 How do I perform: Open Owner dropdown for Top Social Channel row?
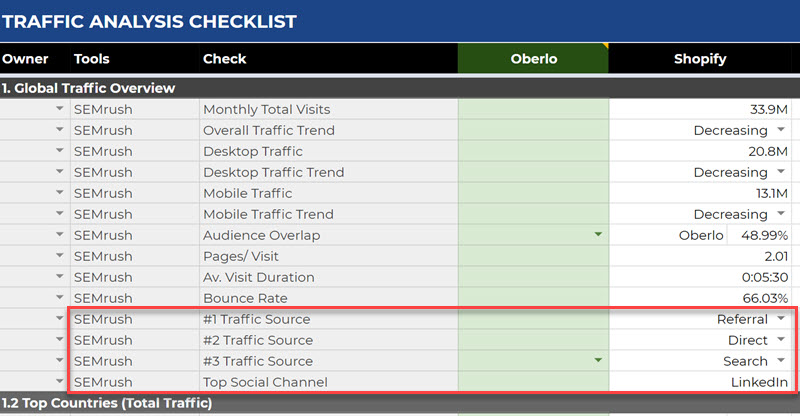pyautogui.click(x=60, y=383)
